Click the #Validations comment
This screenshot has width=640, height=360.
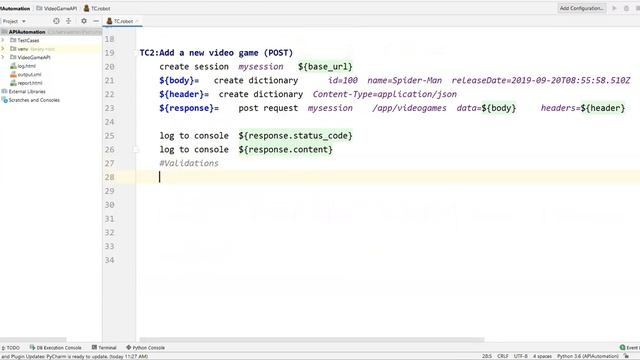pyautogui.click(x=189, y=163)
